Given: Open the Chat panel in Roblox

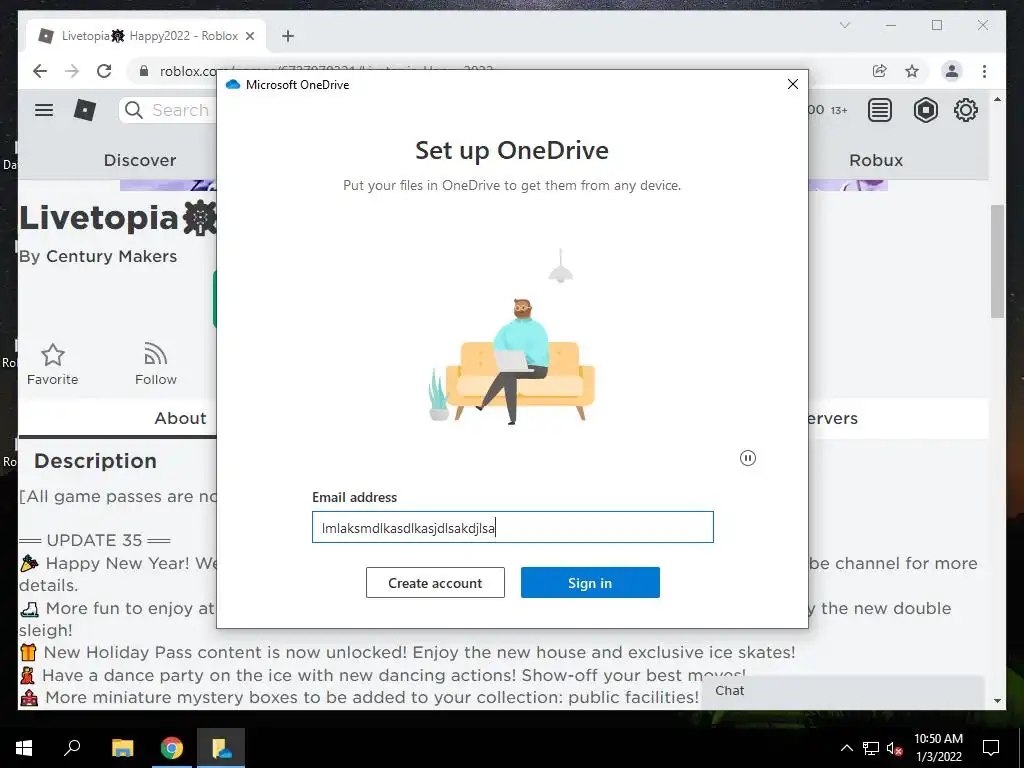Looking at the screenshot, I should click(842, 691).
